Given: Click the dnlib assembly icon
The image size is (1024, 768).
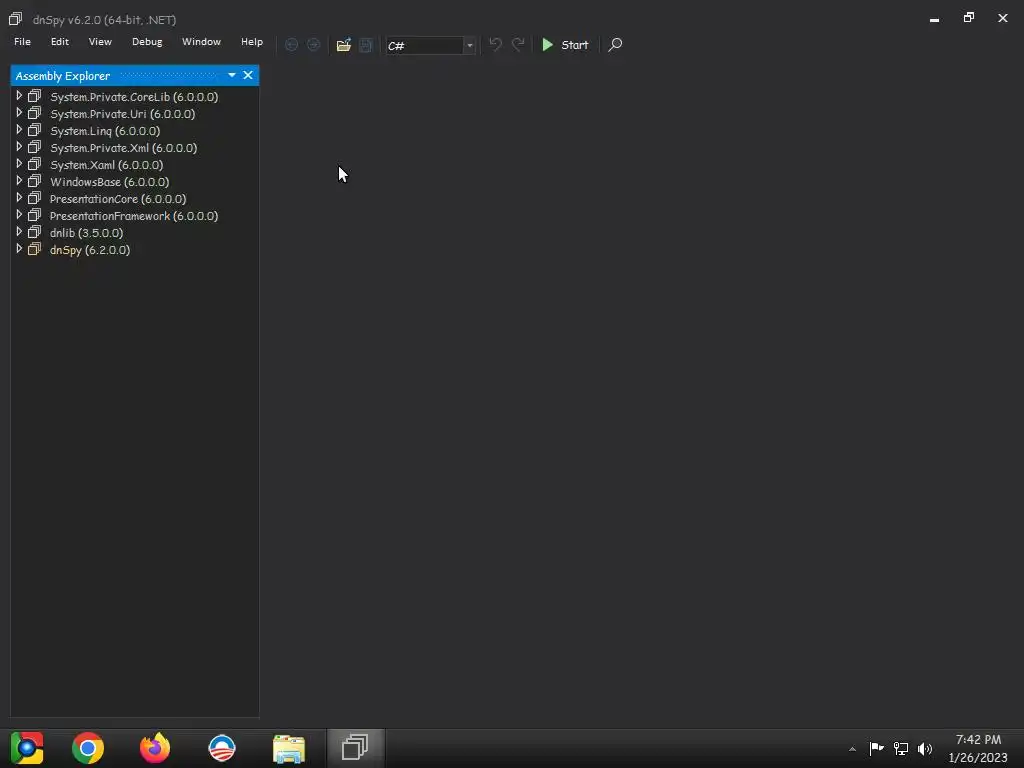Looking at the screenshot, I should pyautogui.click(x=35, y=232).
